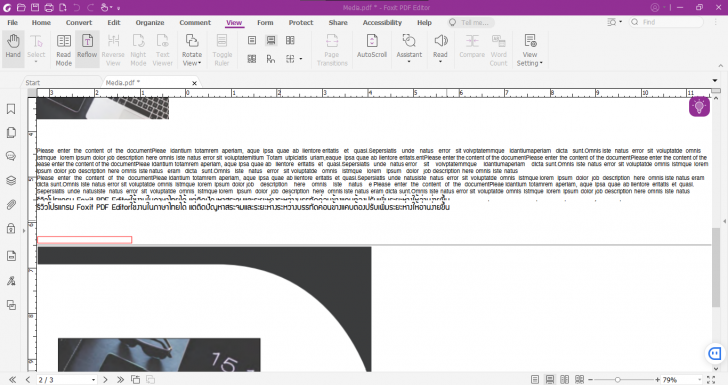728x385 pixels.
Task: Click the hand-mode quick access icon
Action: pyautogui.click(x=106, y=7)
